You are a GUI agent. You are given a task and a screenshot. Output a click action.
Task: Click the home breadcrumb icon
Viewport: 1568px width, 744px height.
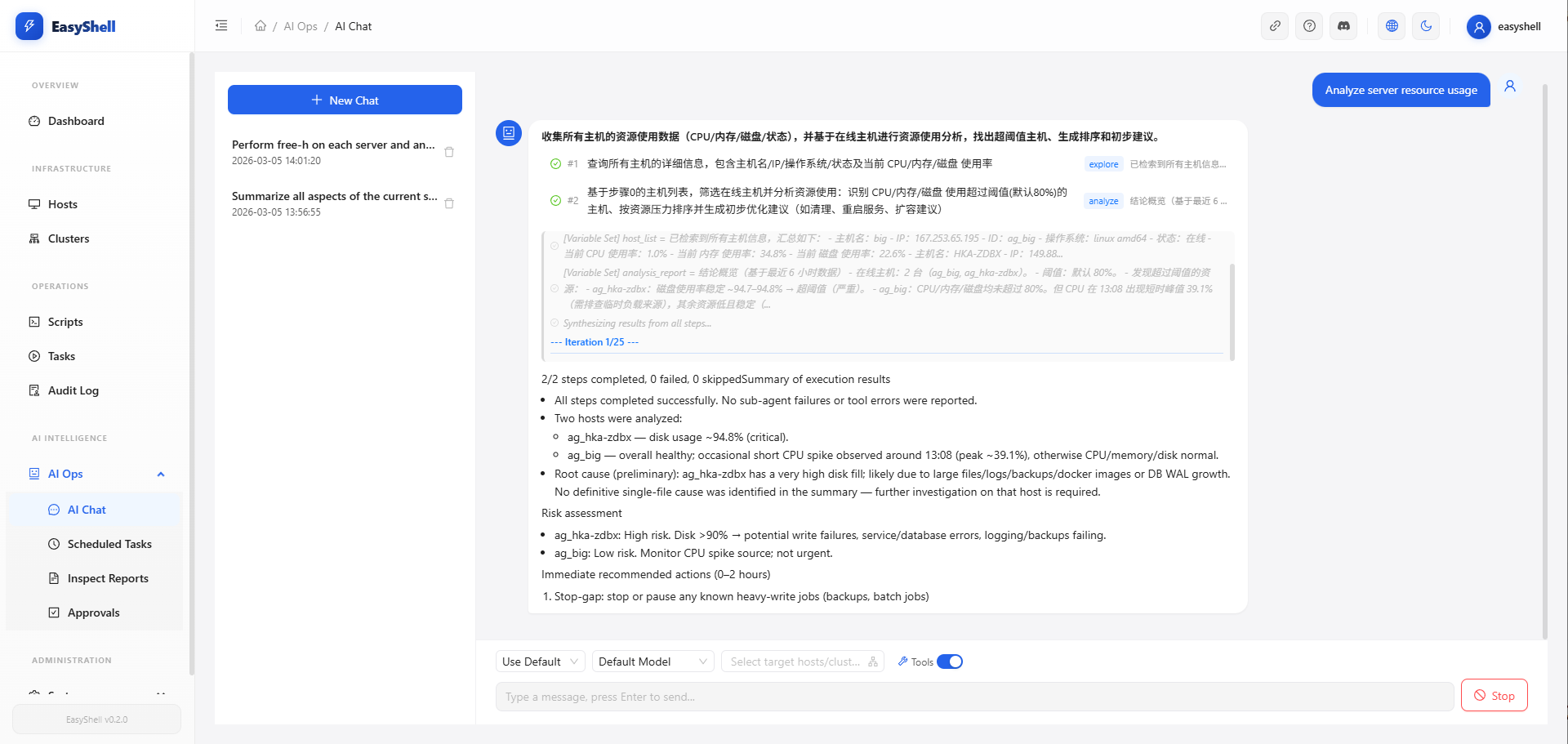tap(261, 25)
